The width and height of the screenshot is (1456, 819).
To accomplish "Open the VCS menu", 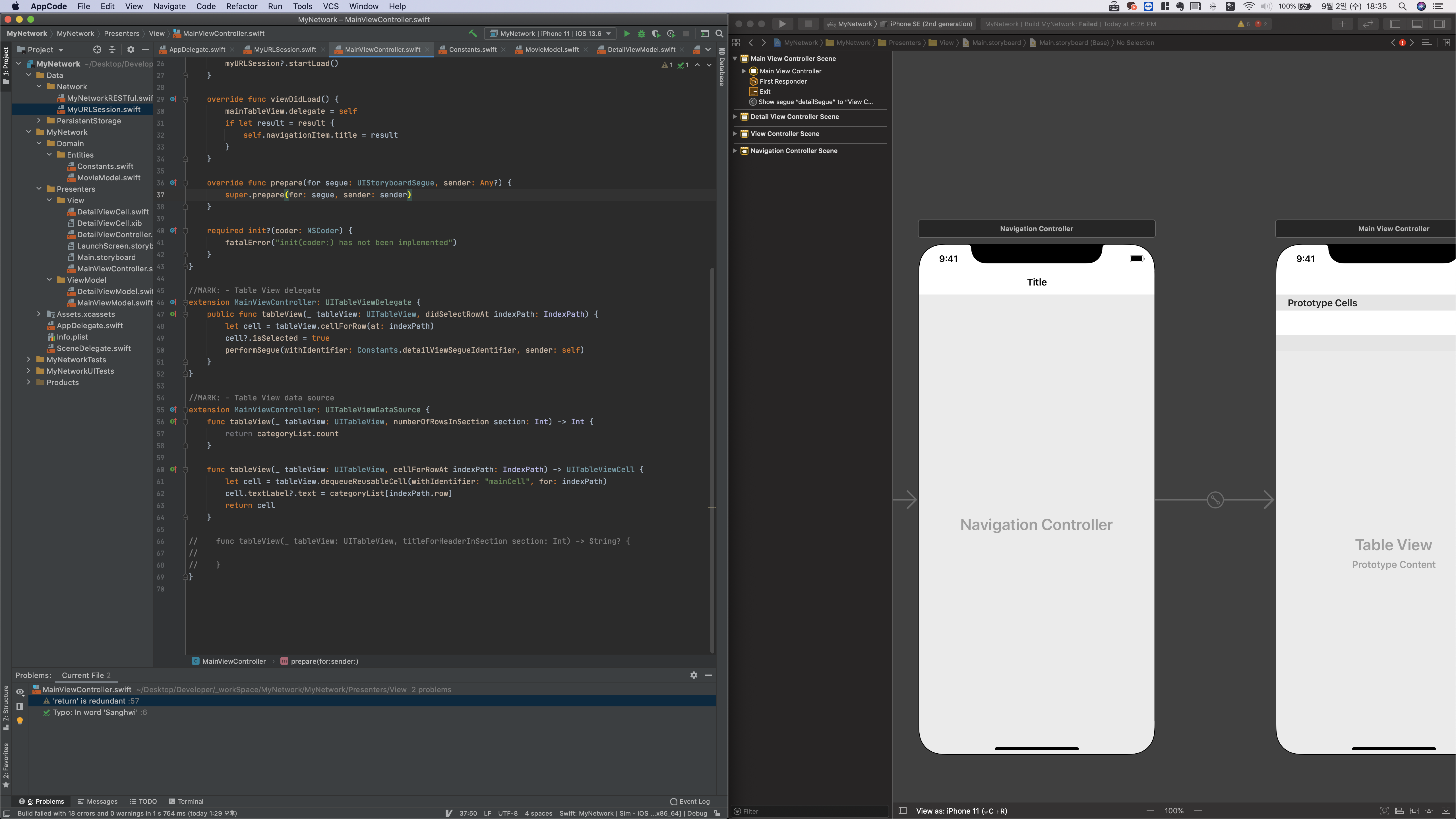I will tap(331, 6).
